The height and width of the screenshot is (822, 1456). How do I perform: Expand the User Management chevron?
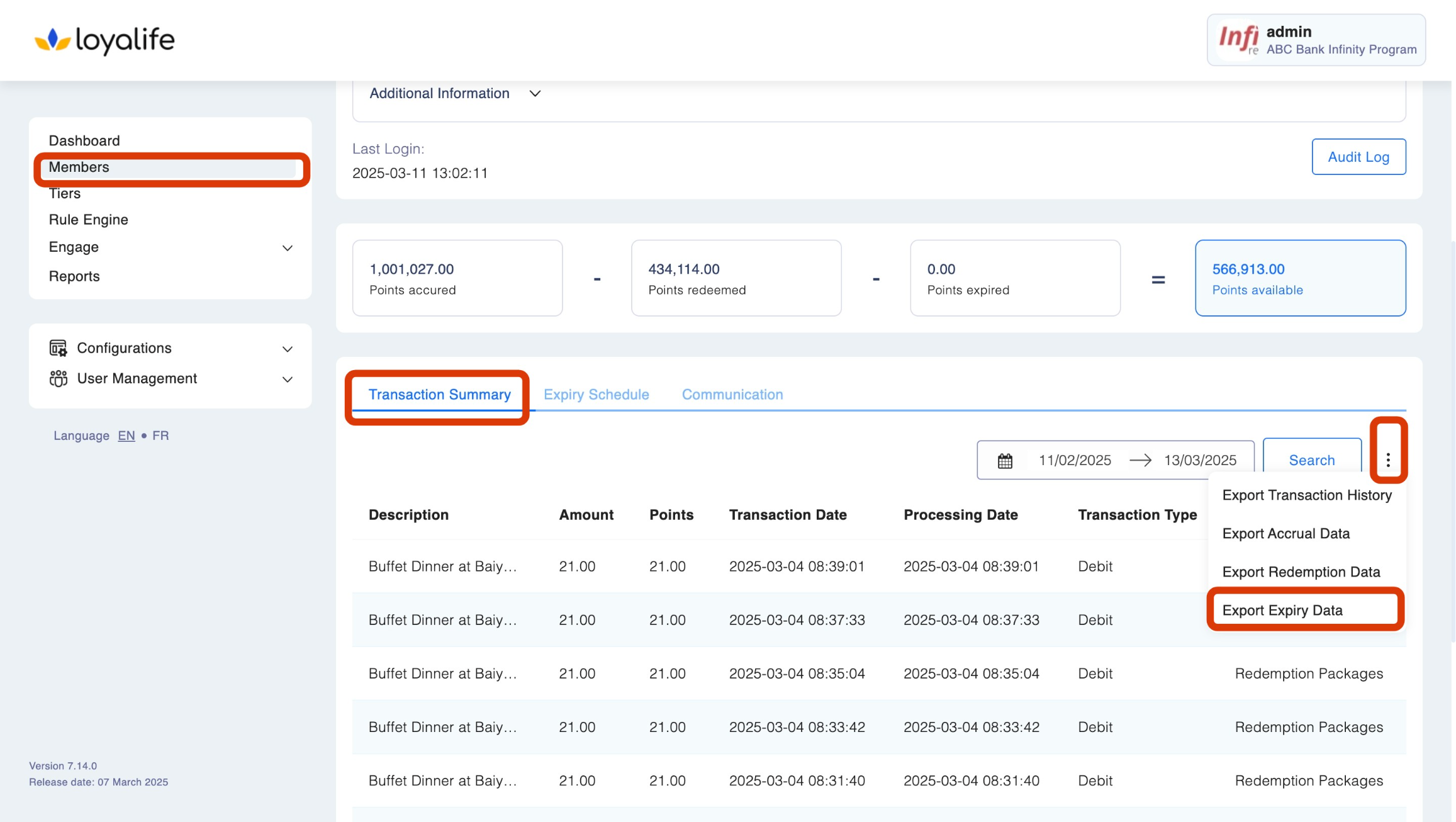(288, 380)
